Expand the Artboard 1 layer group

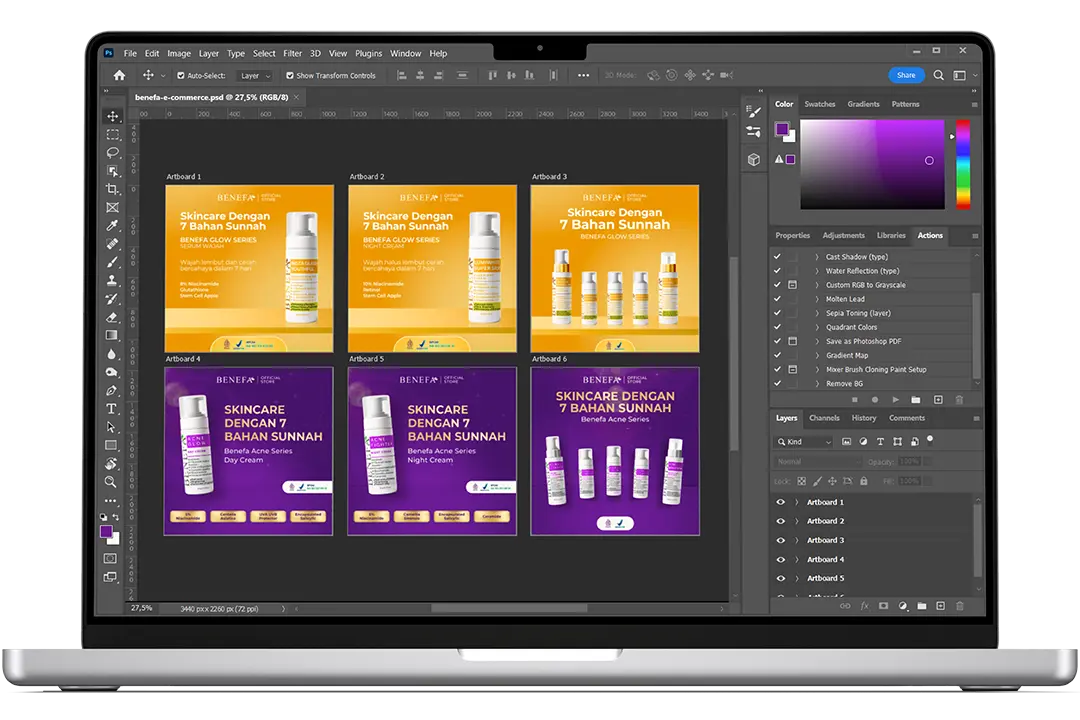click(797, 502)
